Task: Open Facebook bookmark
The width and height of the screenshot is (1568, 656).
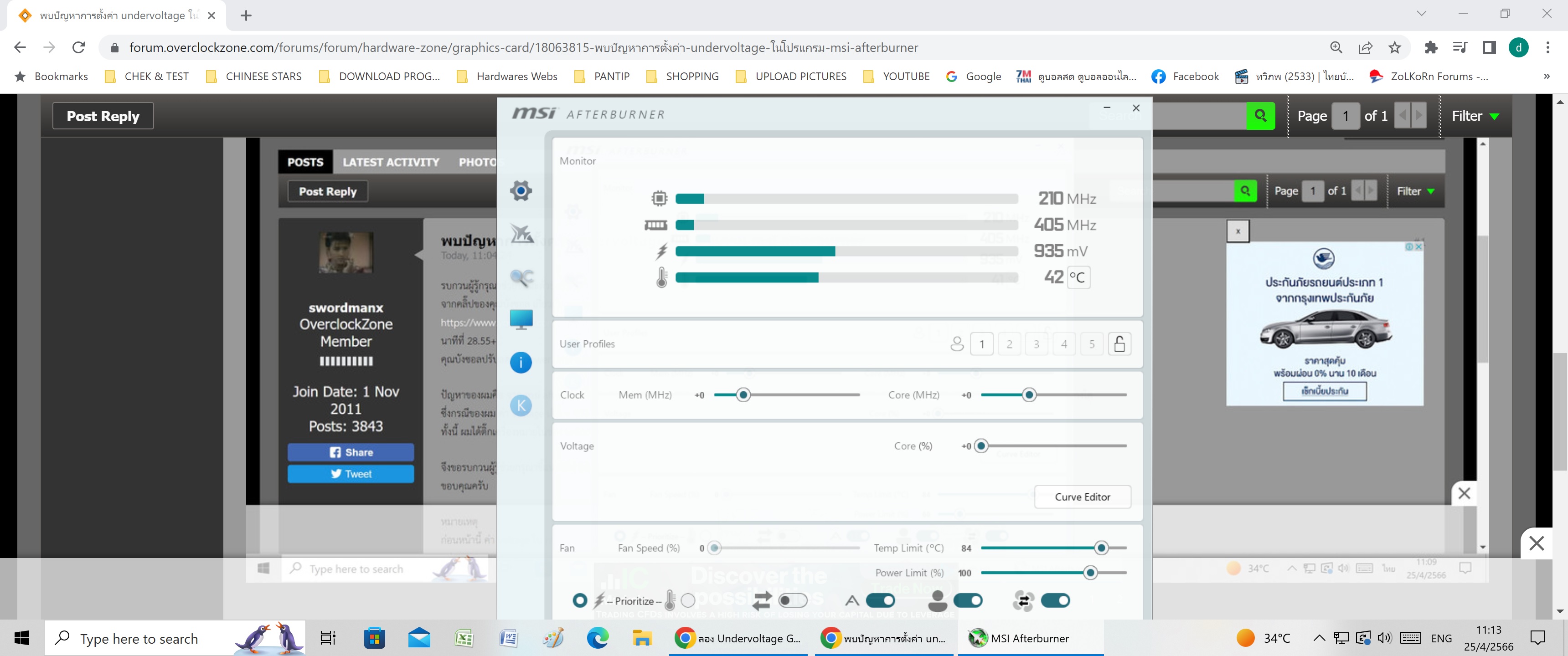Action: [1185, 77]
